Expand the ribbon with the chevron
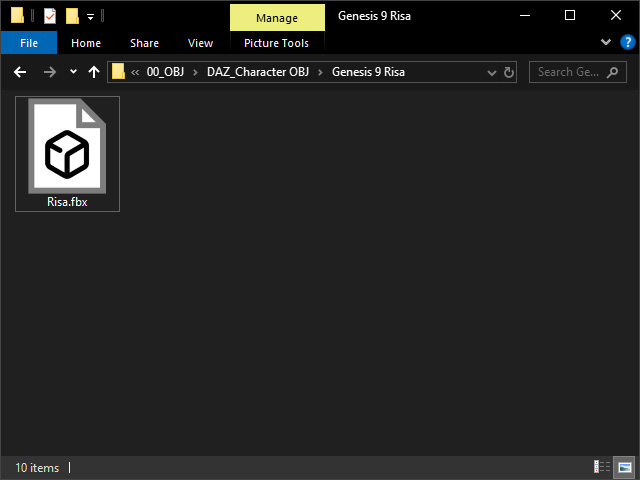 (606, 42)
